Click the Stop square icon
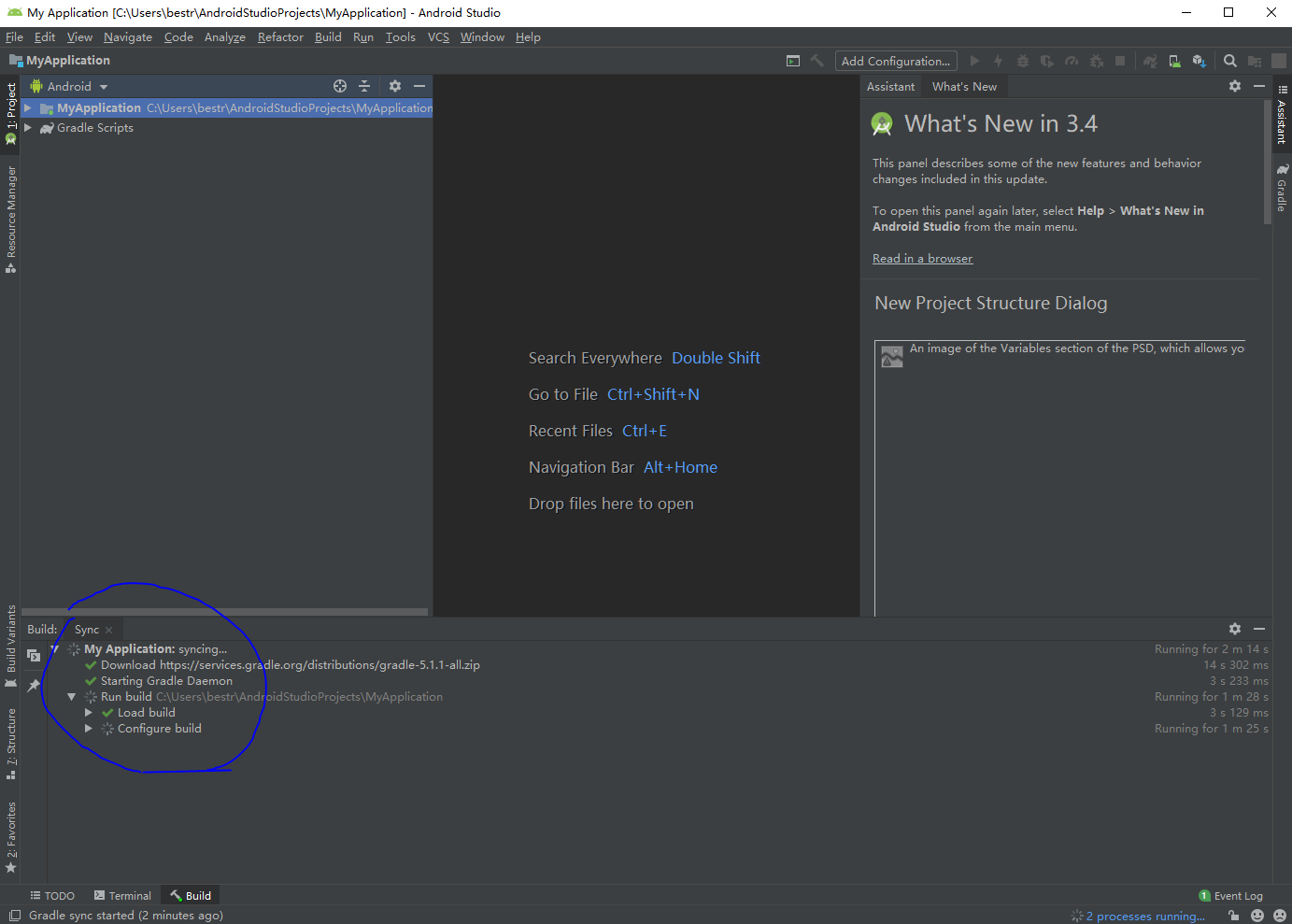Image resolution: width=1292 pixels, height=924 pixels. [1120, 61]
